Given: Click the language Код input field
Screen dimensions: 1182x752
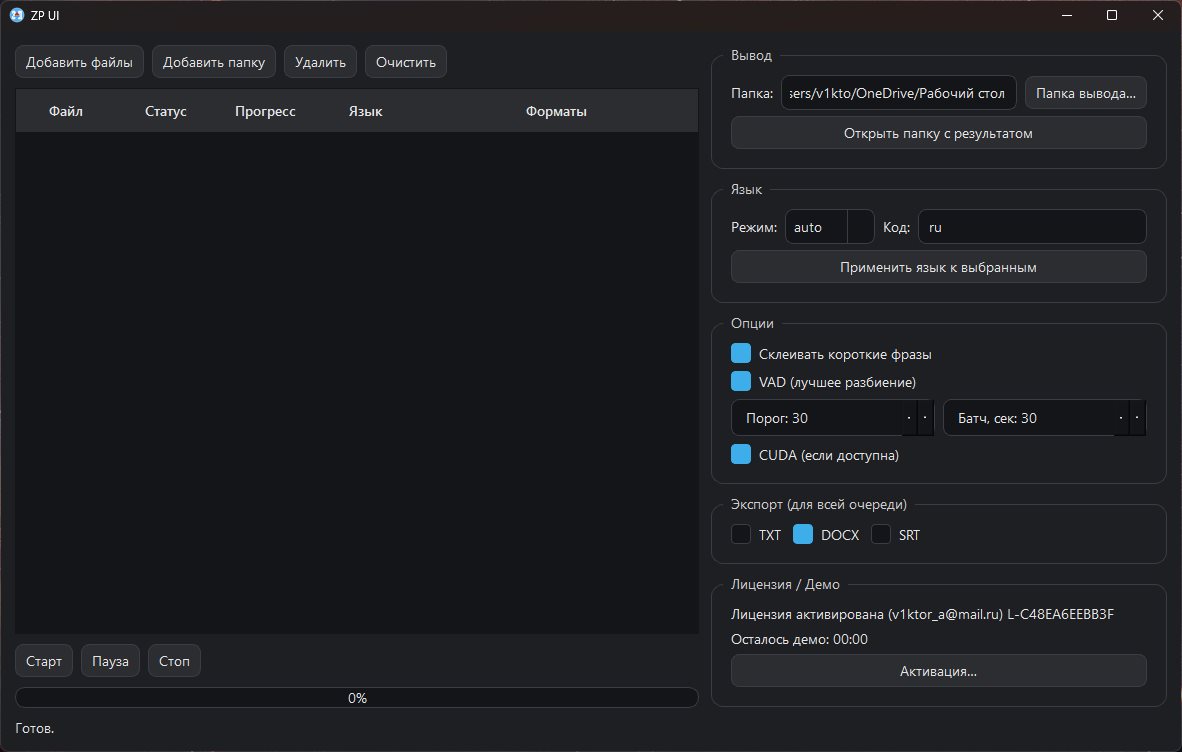Looking at the screenshot, I should [1031, 227].
